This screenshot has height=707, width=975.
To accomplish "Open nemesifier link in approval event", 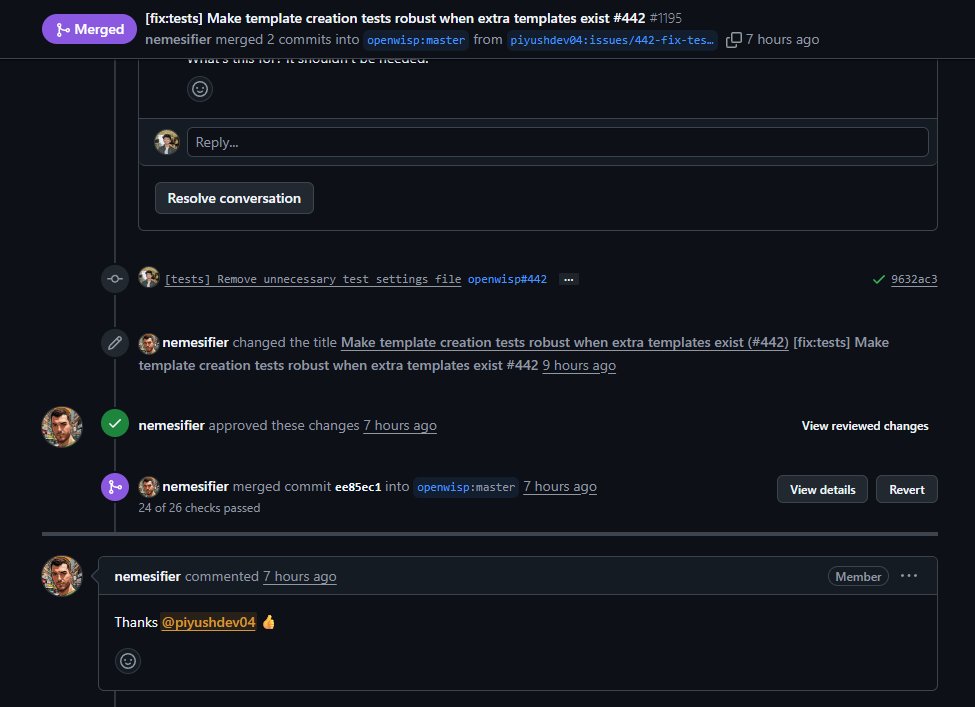I will [172, 426].
